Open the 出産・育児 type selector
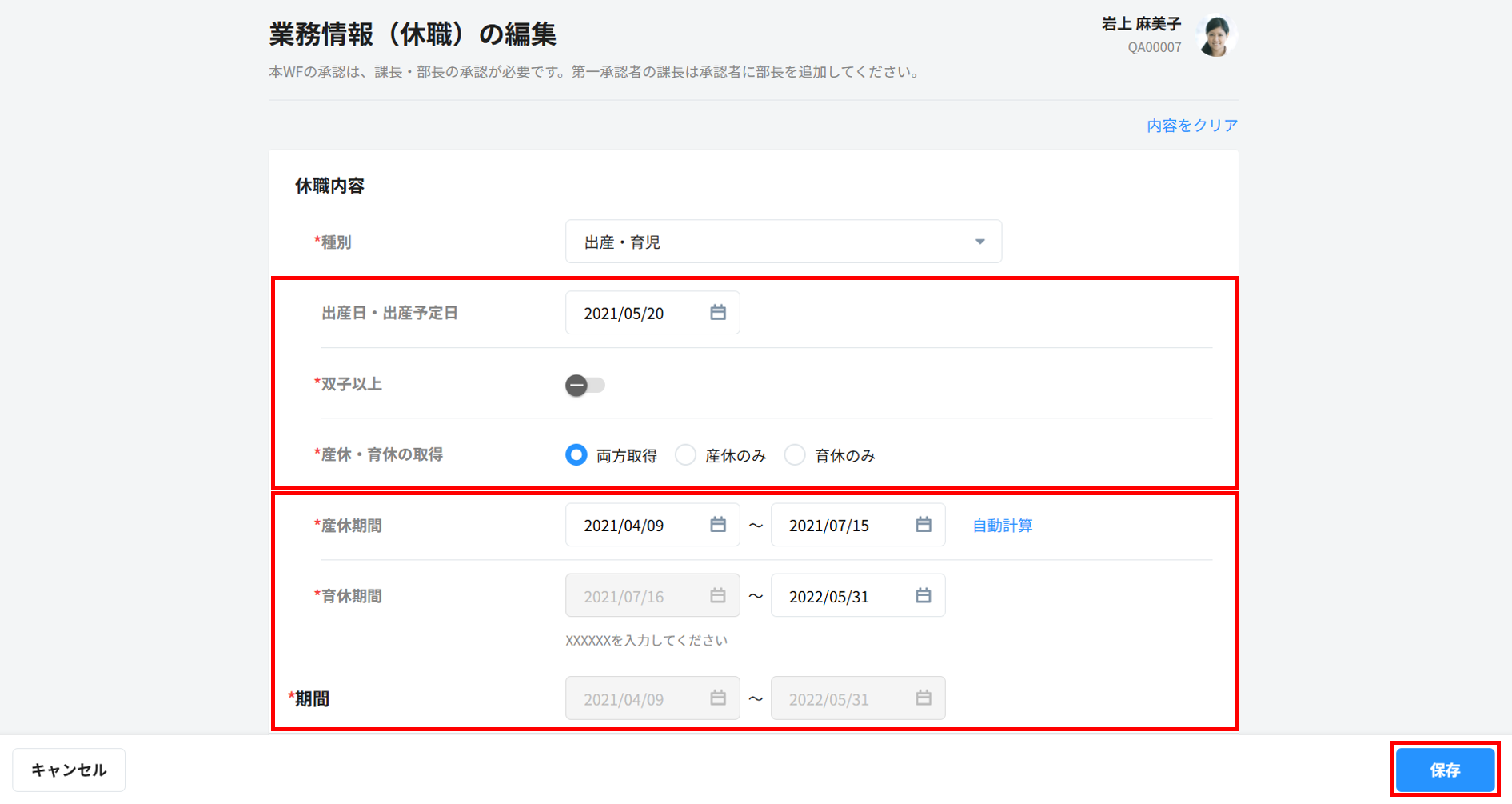This screenshot has width=1512, height=804. click(768, 242)
